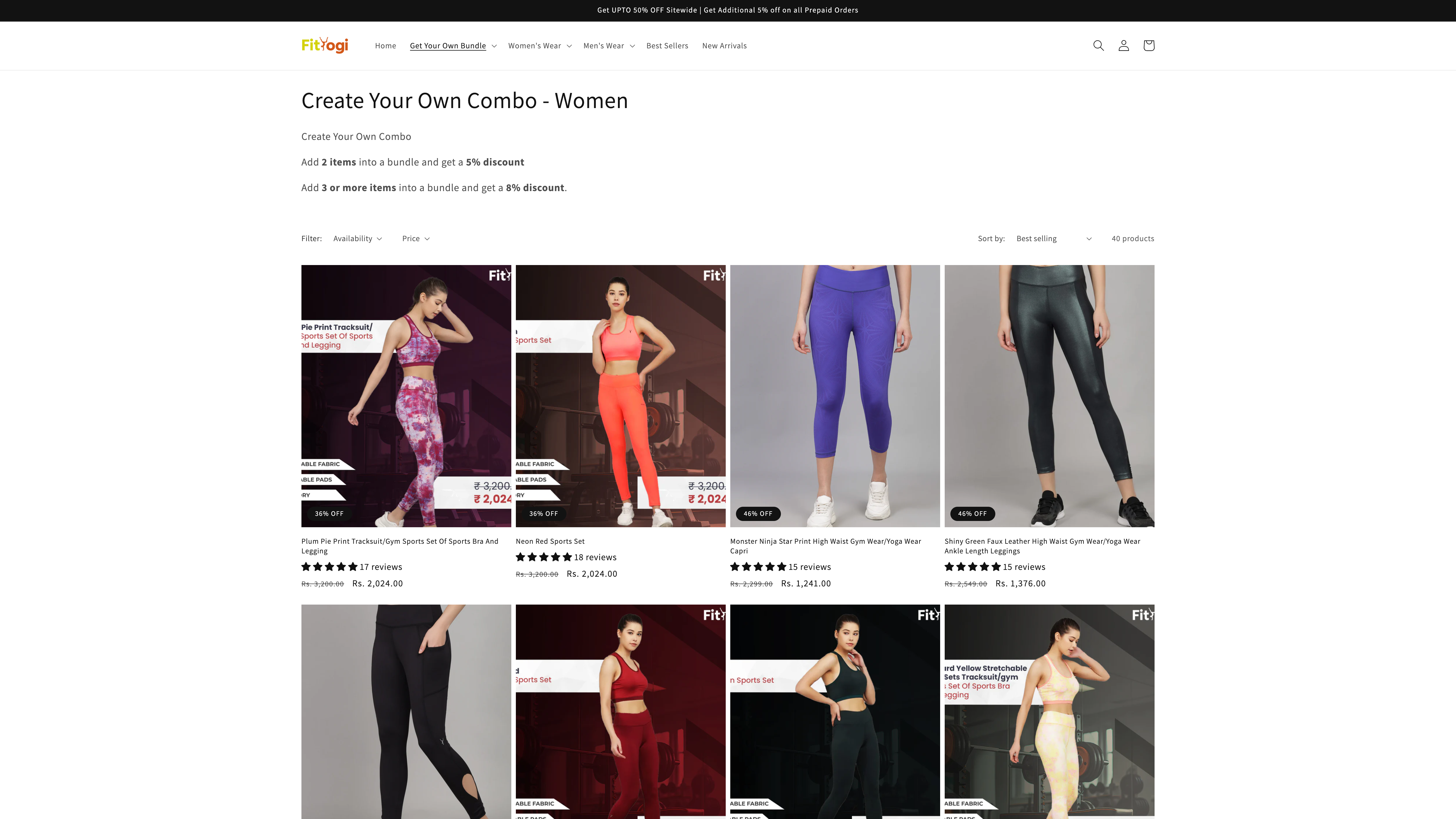Image resolution: width=1456 pixels, height=819 pixels.
Task: Open the shopping cart icon
Action: 1148,46
